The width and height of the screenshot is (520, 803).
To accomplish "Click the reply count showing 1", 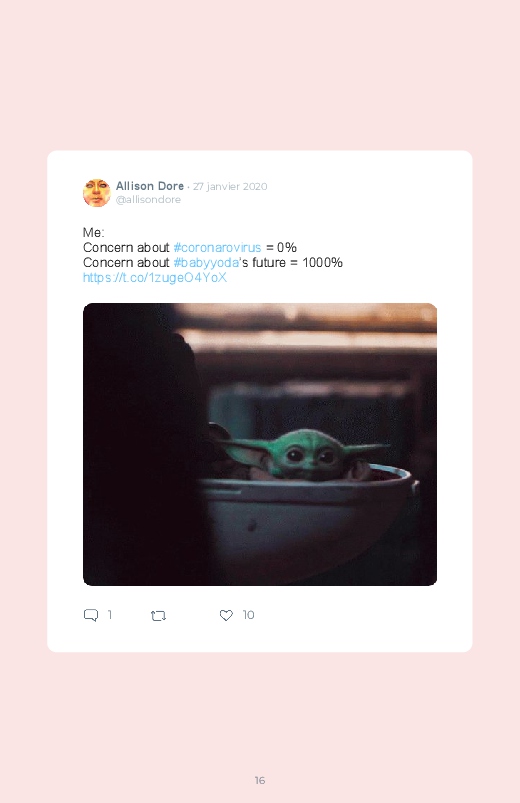I will click(110, 615).
